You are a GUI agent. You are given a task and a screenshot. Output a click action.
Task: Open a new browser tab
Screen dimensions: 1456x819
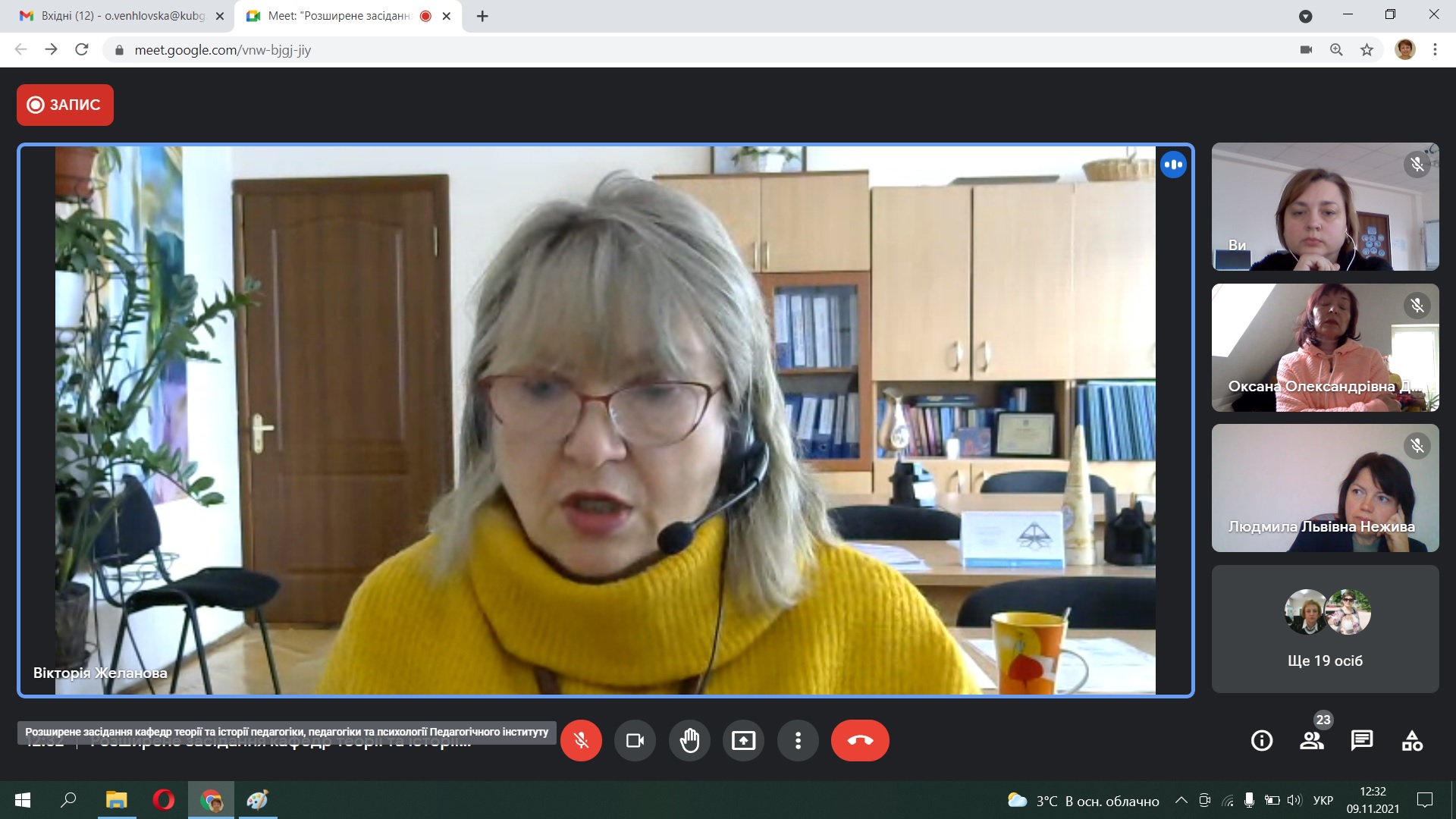[482, 16]
